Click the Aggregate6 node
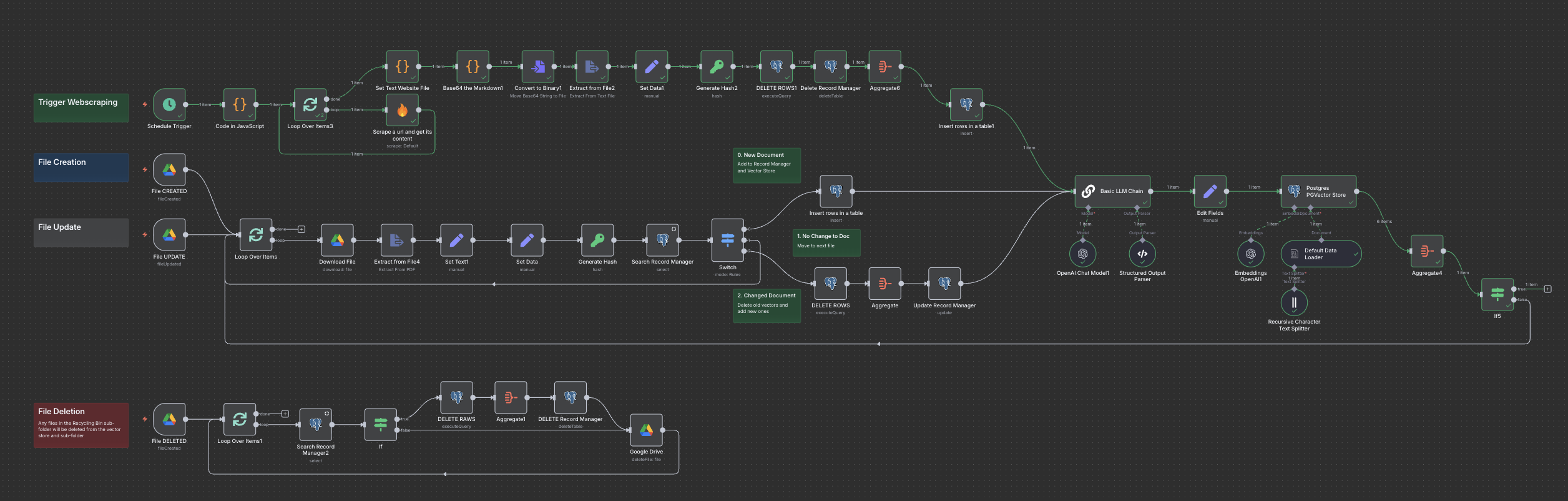Screen dimensions: 1568x501 click(884, 66)
